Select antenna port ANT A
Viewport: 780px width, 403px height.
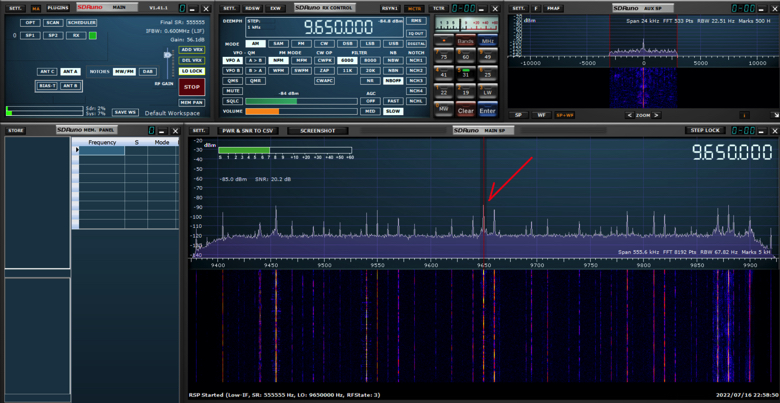[x=70, y=72]
